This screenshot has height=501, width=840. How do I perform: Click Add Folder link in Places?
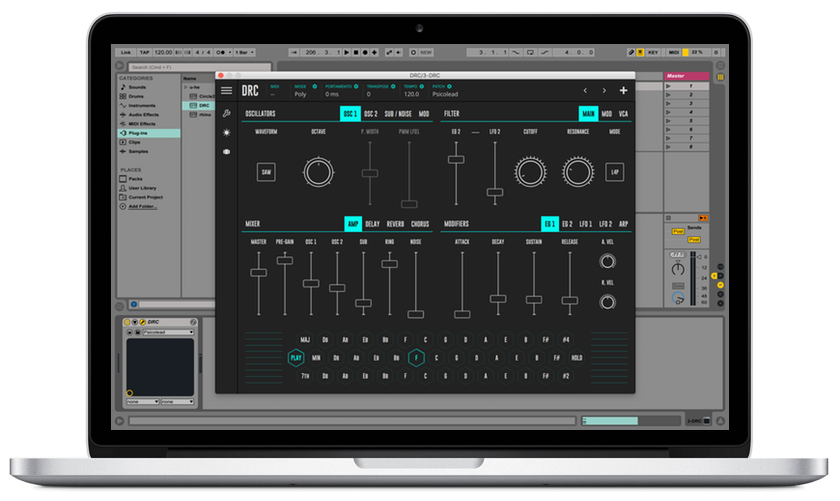pyautogui.click(x=142, y=206)
